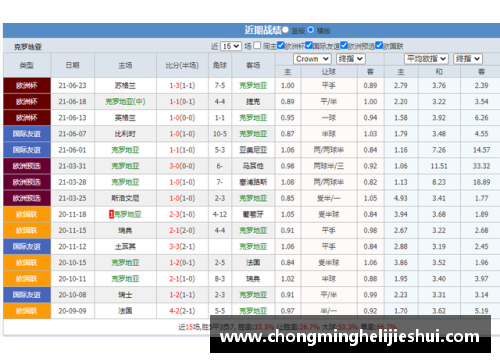Open home team 英格兰 link
The height and width of the screenshot is (362, 500).
click(x=125, y=118)
